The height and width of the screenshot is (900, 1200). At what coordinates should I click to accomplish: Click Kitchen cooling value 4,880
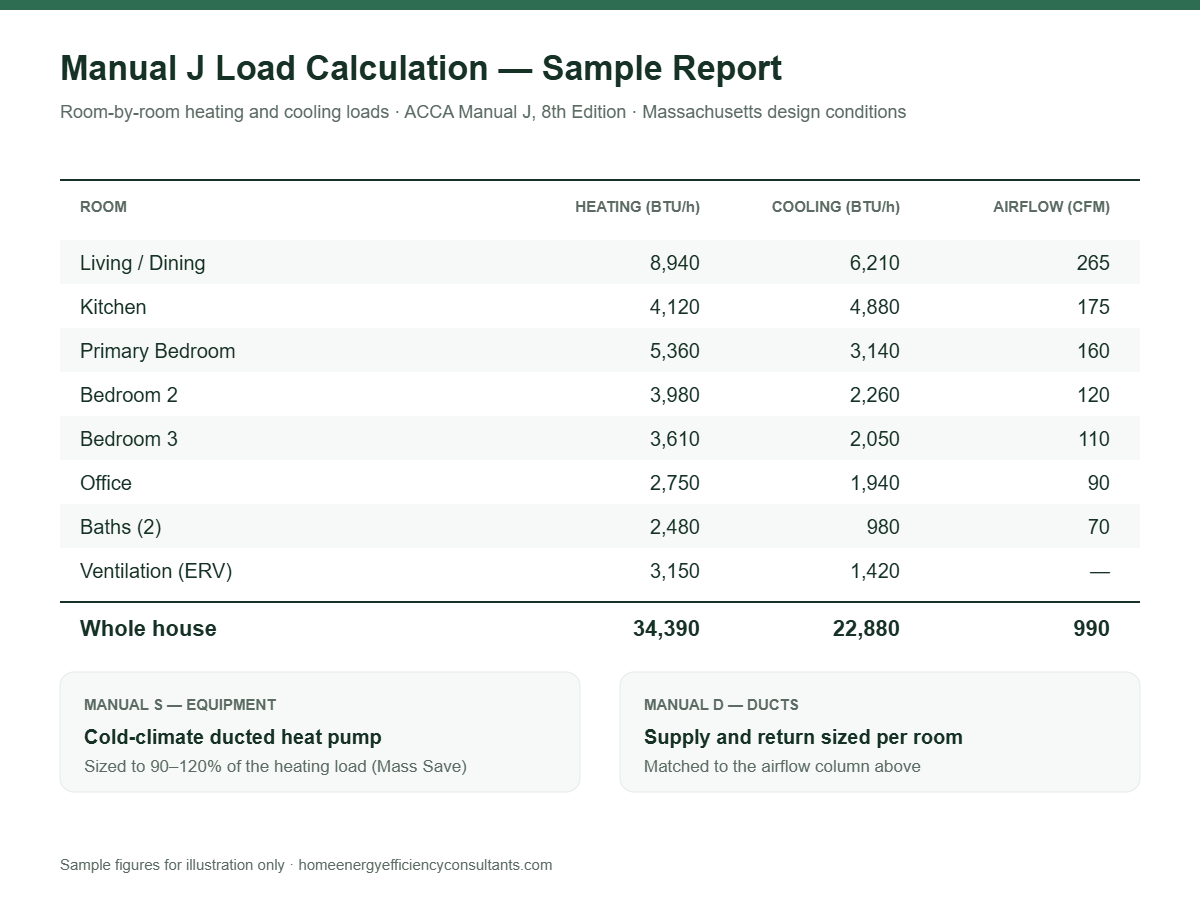point(875,307)
